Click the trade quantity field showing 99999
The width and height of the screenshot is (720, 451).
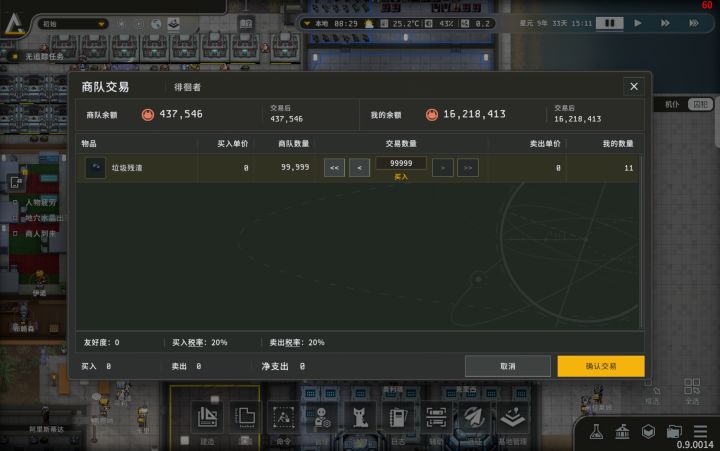point(401,163)
